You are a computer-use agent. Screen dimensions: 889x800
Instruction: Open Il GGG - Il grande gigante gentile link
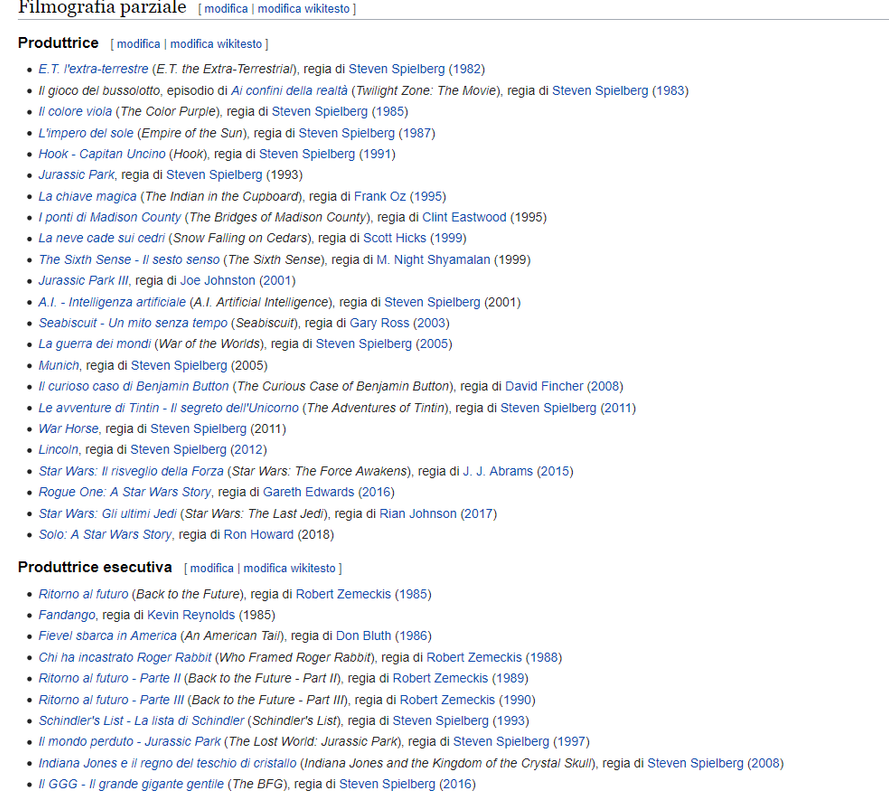[x=131, y=785]
